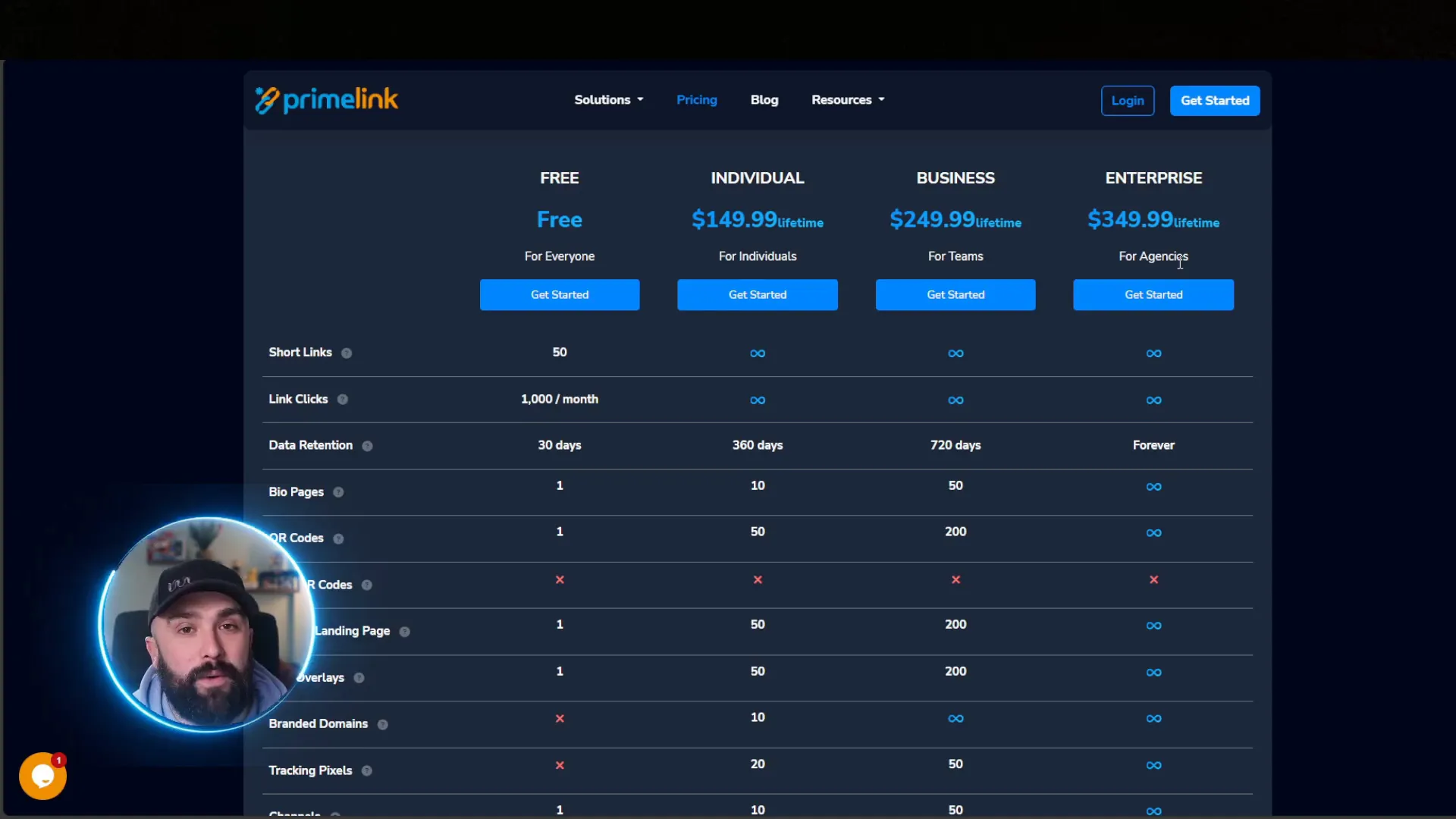This screenshot has width=1456, height=819.
Task: Click Free plan Branded Domains red X
Action: [560, 718]
